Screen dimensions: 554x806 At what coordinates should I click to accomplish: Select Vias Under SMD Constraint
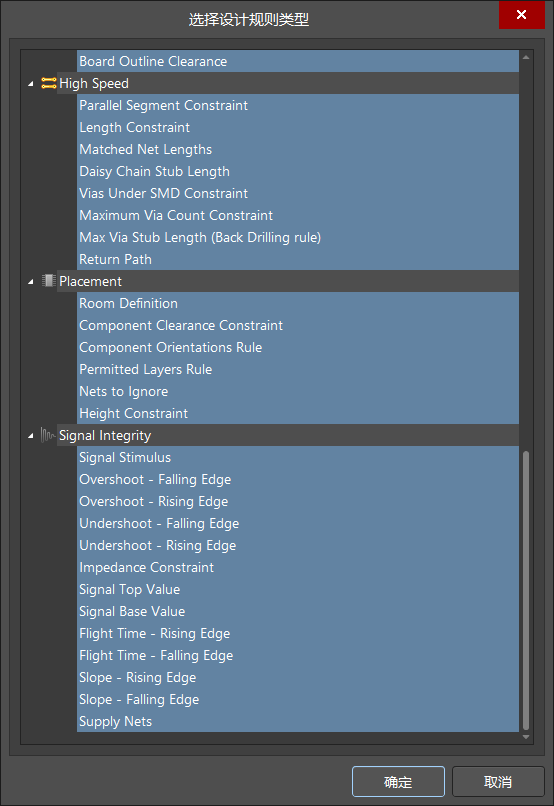(298, 193)
